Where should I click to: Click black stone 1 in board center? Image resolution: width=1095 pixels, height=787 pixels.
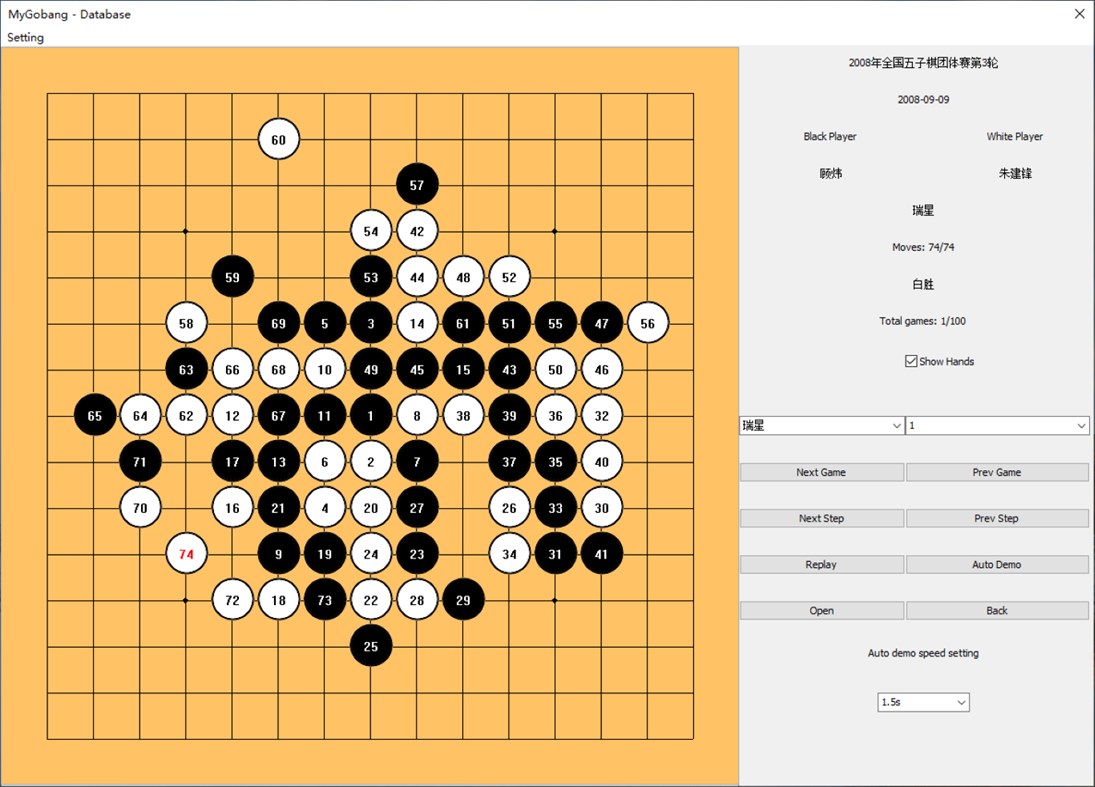point(371,415)
